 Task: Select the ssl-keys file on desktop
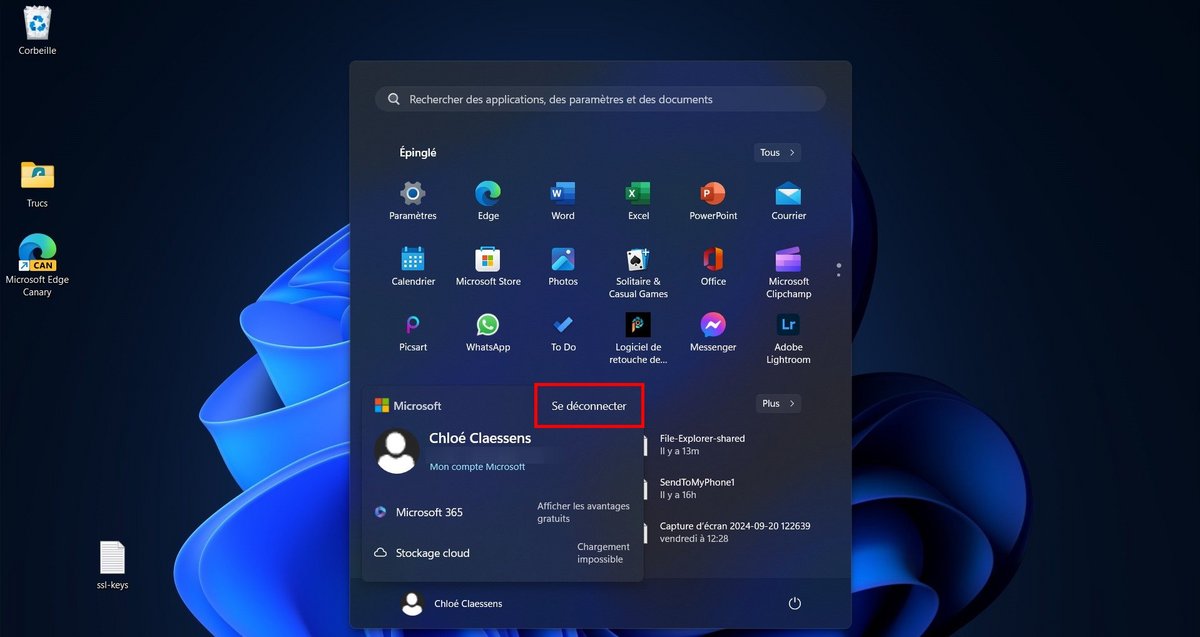pyautogui.click(x=112, y=565)
